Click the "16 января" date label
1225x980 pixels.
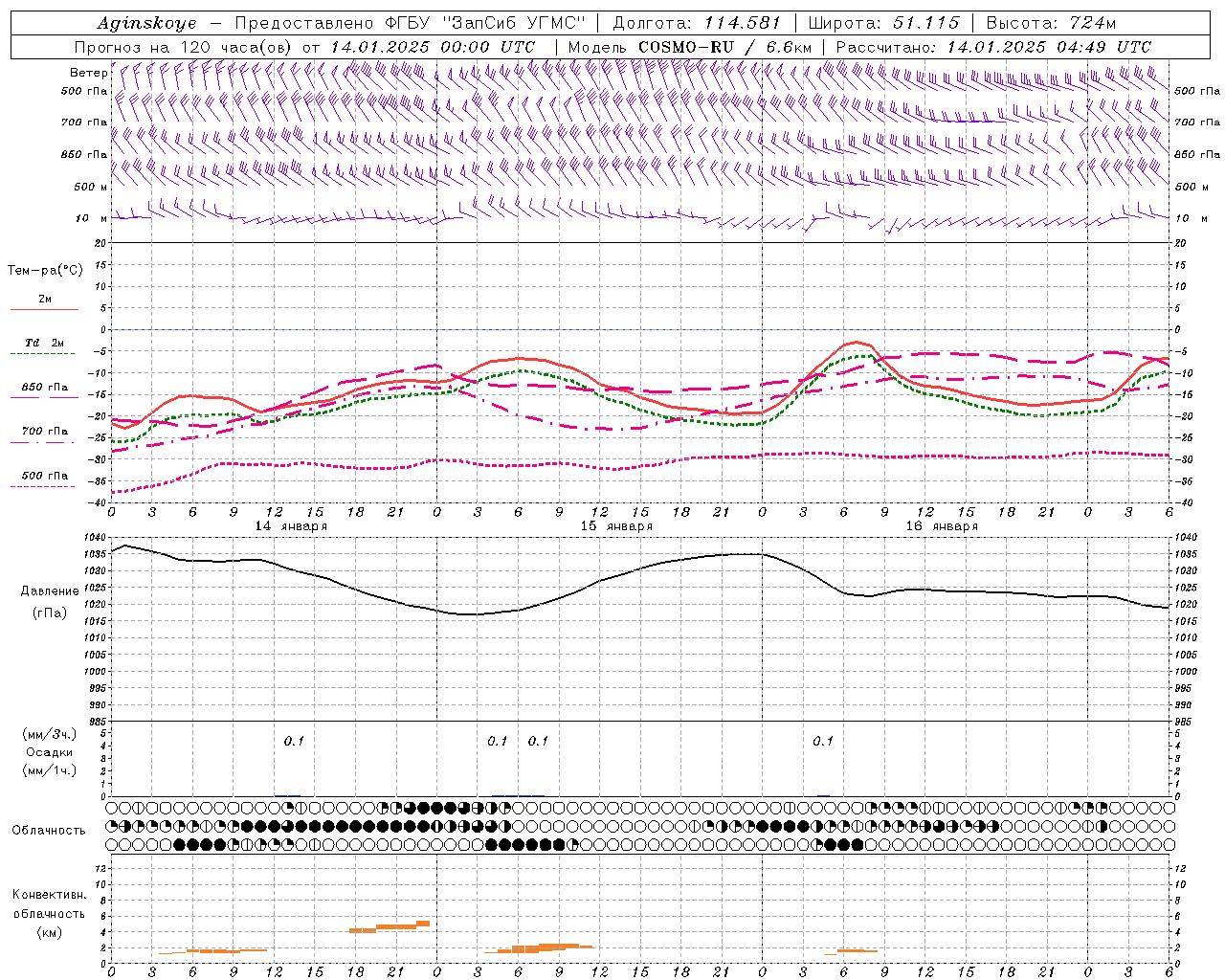[x=942, y=526]
